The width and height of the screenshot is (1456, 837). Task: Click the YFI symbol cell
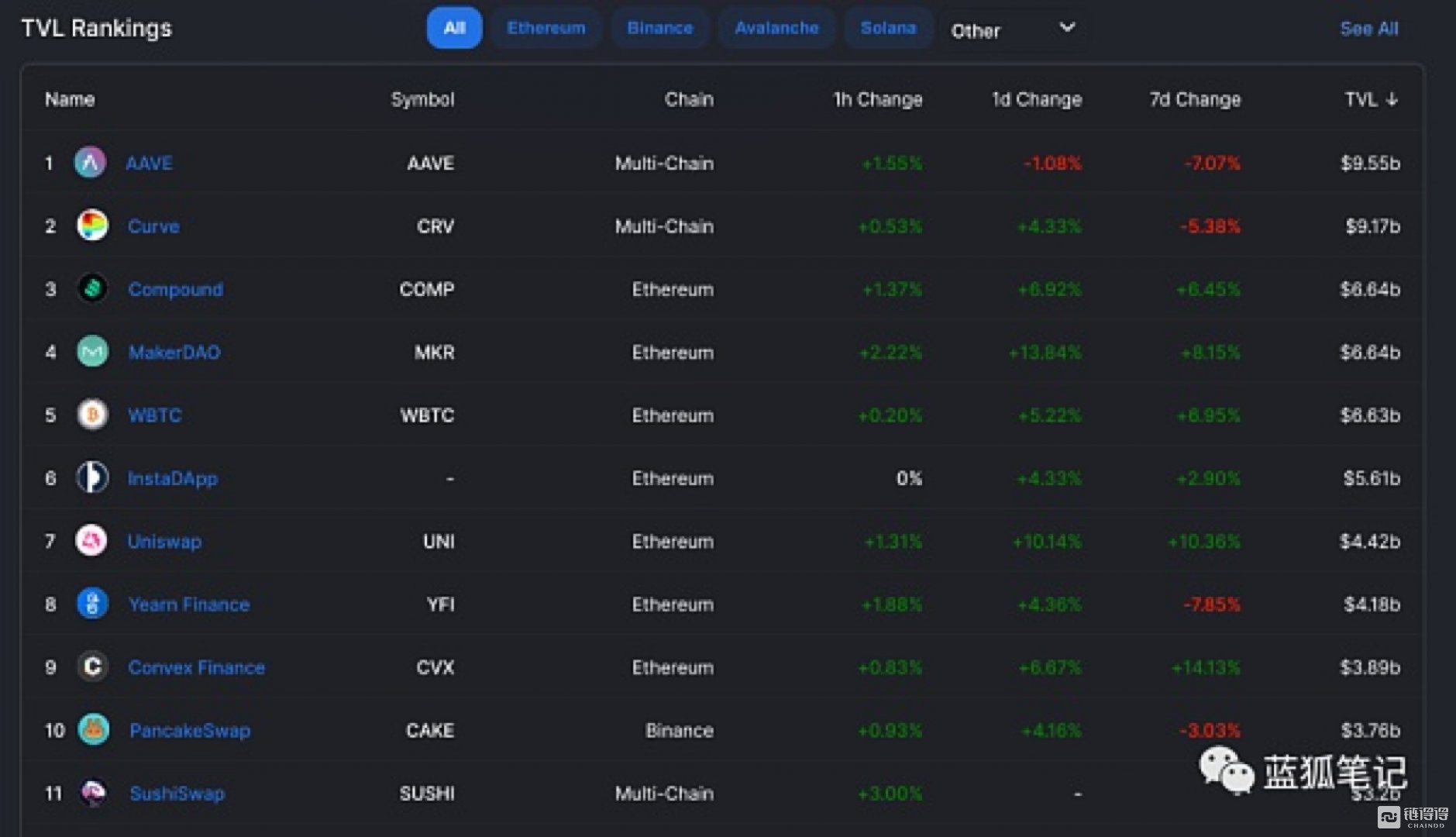(x=441, y=604)
